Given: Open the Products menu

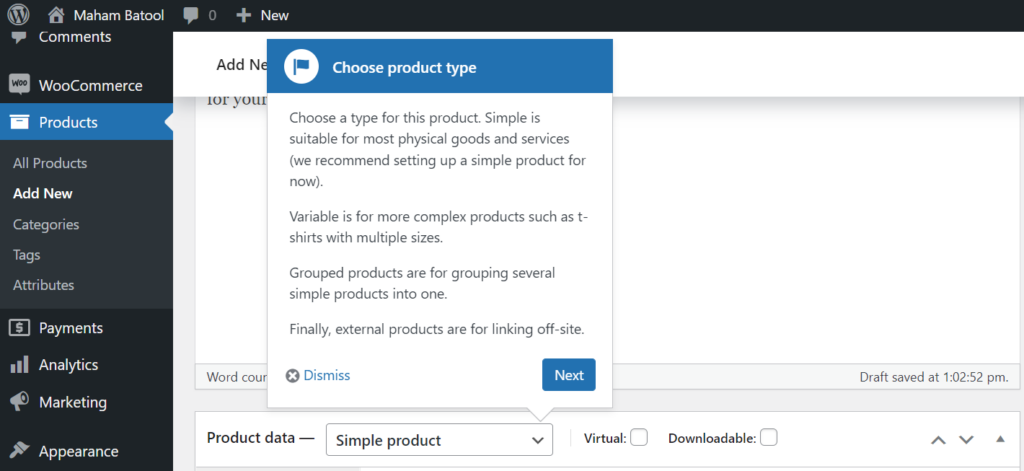Looking at the screenshot, I should click(86, 122).
